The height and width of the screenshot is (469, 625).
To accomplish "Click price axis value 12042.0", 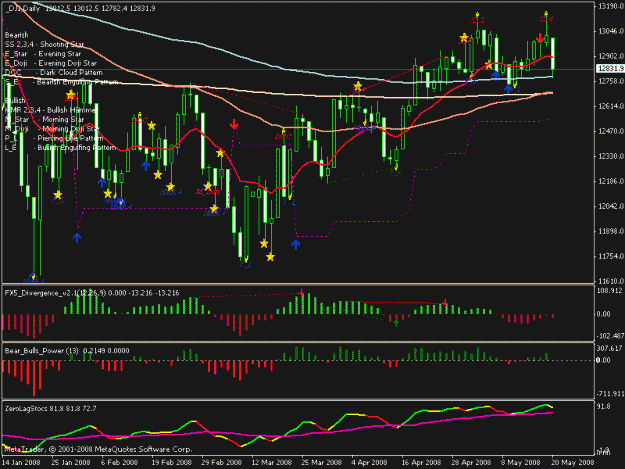I will 611,206.
